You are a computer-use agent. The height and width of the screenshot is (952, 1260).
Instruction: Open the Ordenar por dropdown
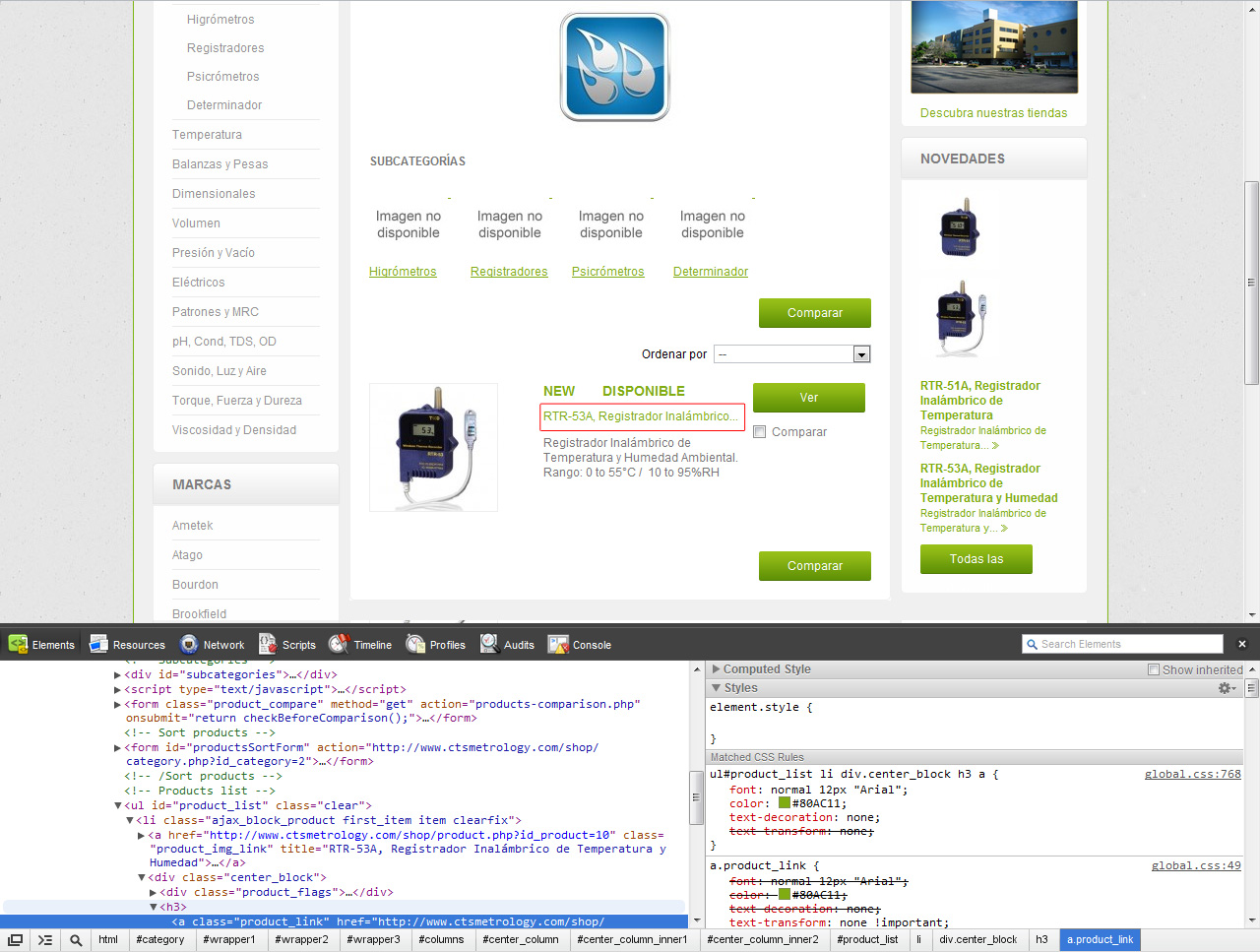[792, 354]
